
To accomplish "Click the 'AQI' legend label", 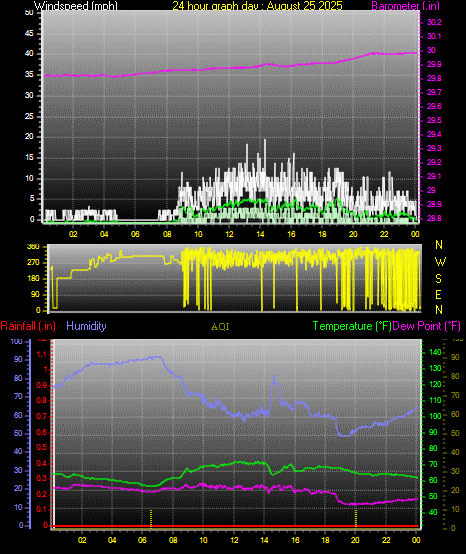I will coord(220,327).
